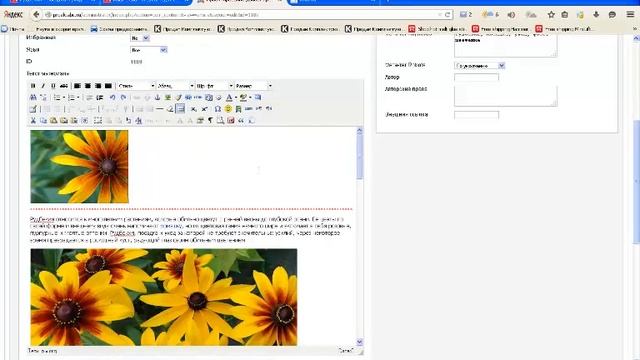Open the dropdown in the right options panel
The width and height of the screenshot is (640, 360).
click(480, 65)
